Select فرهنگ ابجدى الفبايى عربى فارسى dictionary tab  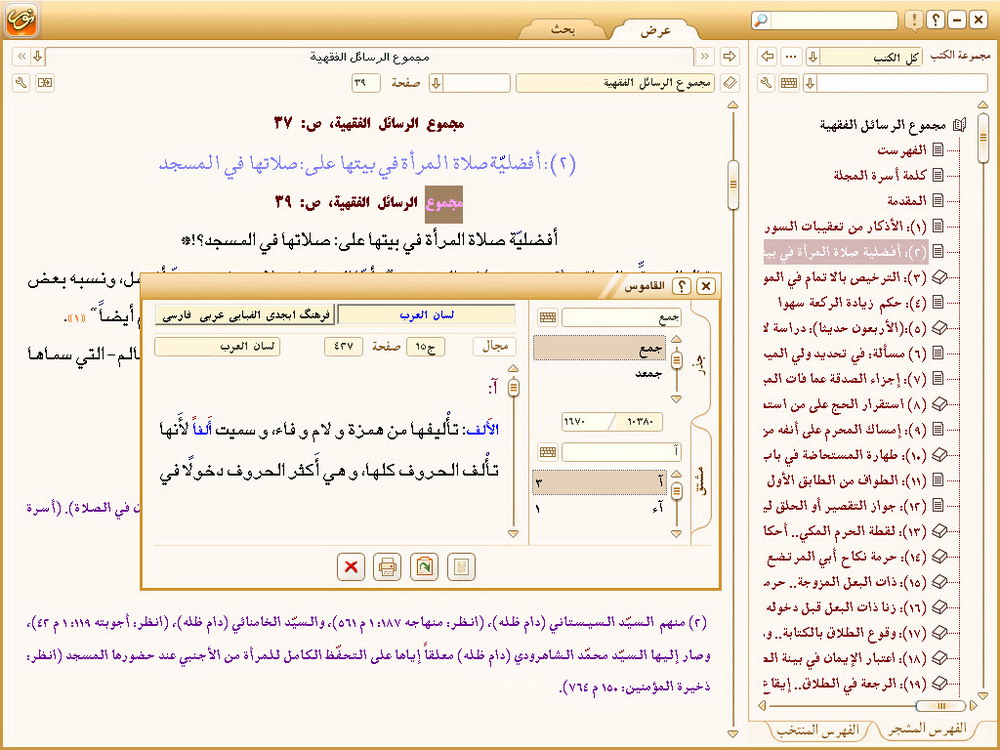[245, 315]
